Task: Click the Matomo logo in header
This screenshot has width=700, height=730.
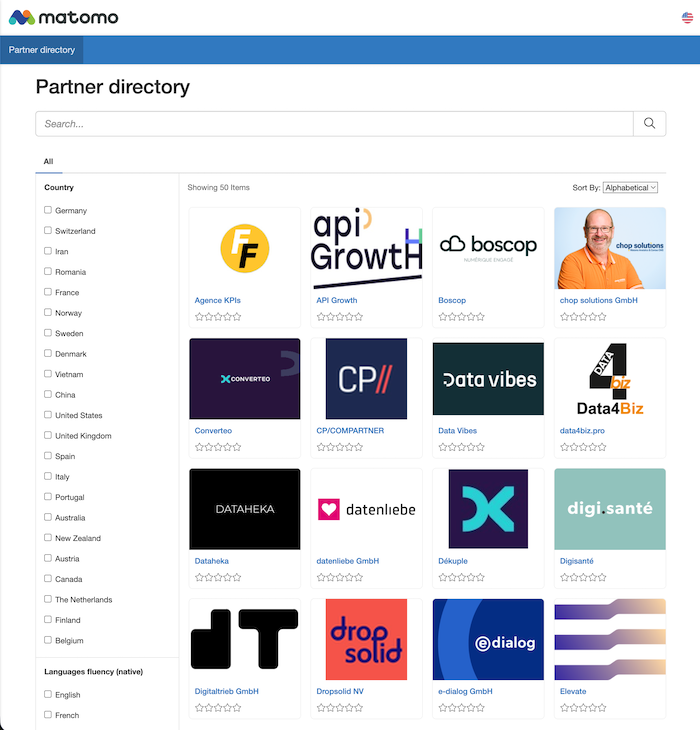Action: point(64,17)
